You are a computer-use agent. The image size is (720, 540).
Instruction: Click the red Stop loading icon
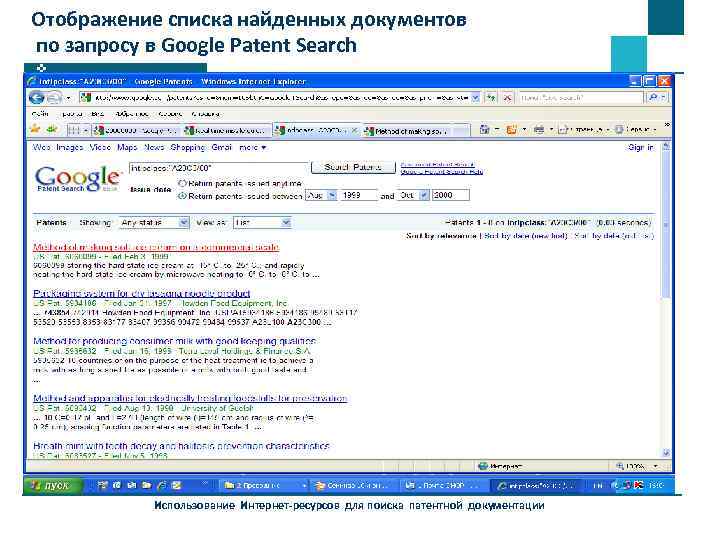click(507, 98)
